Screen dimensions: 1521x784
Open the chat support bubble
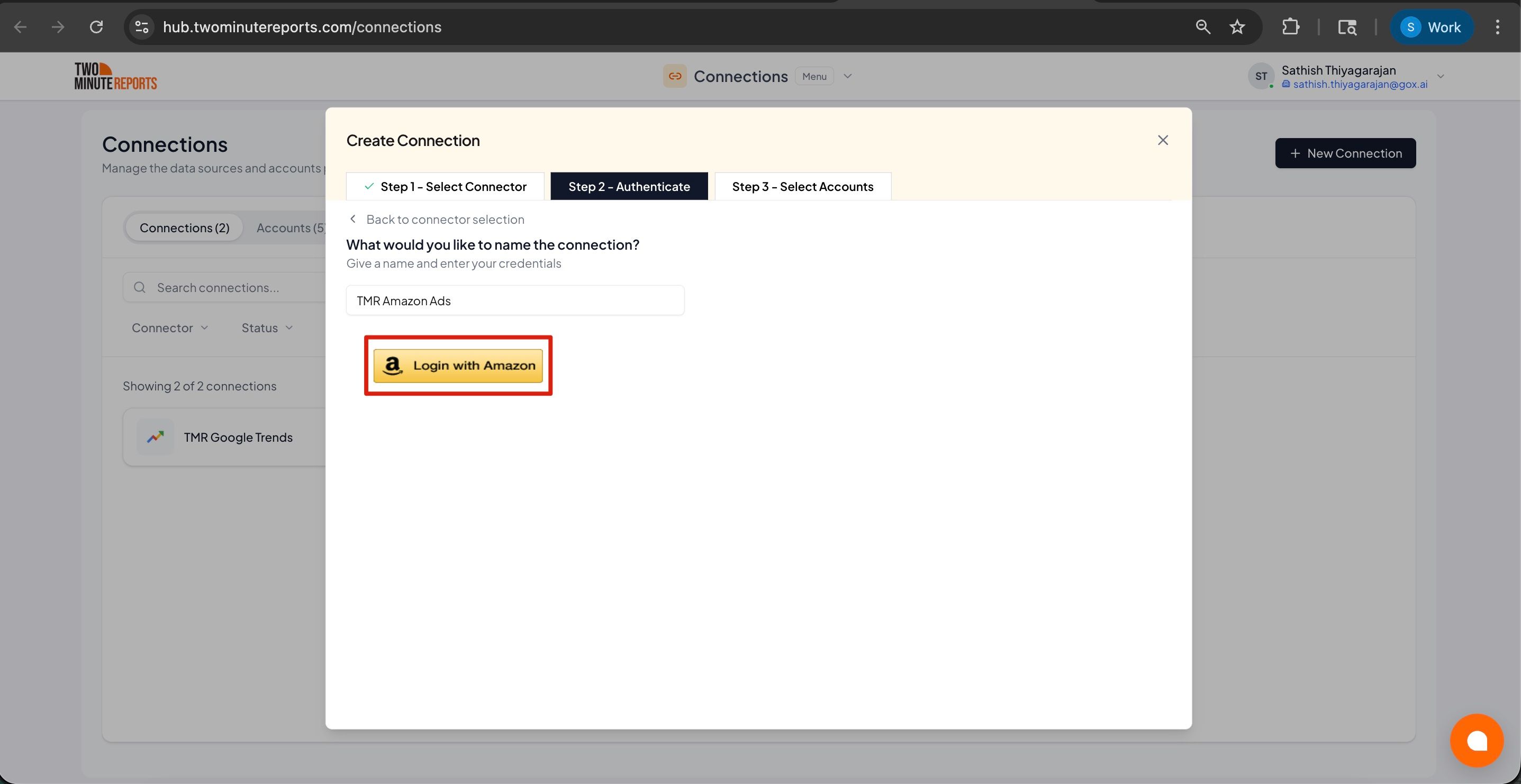click(x=1477, y=740)
